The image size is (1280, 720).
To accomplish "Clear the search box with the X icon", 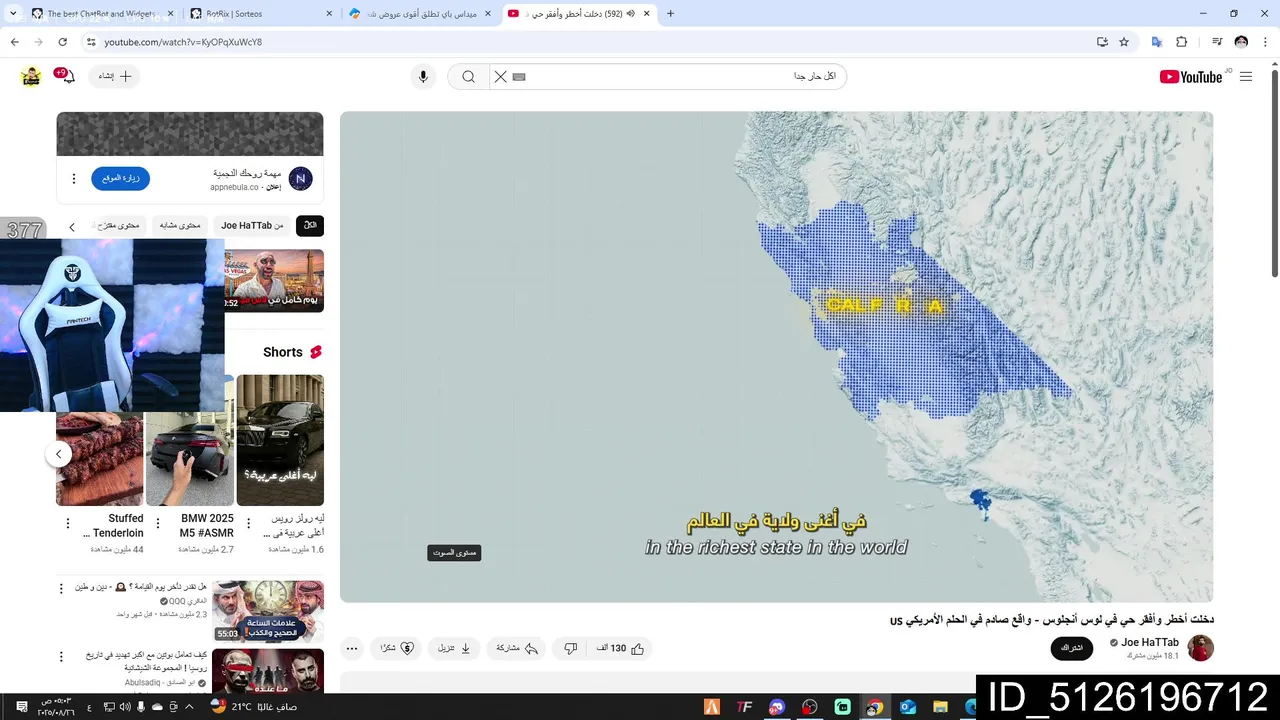I will point(500,77).
